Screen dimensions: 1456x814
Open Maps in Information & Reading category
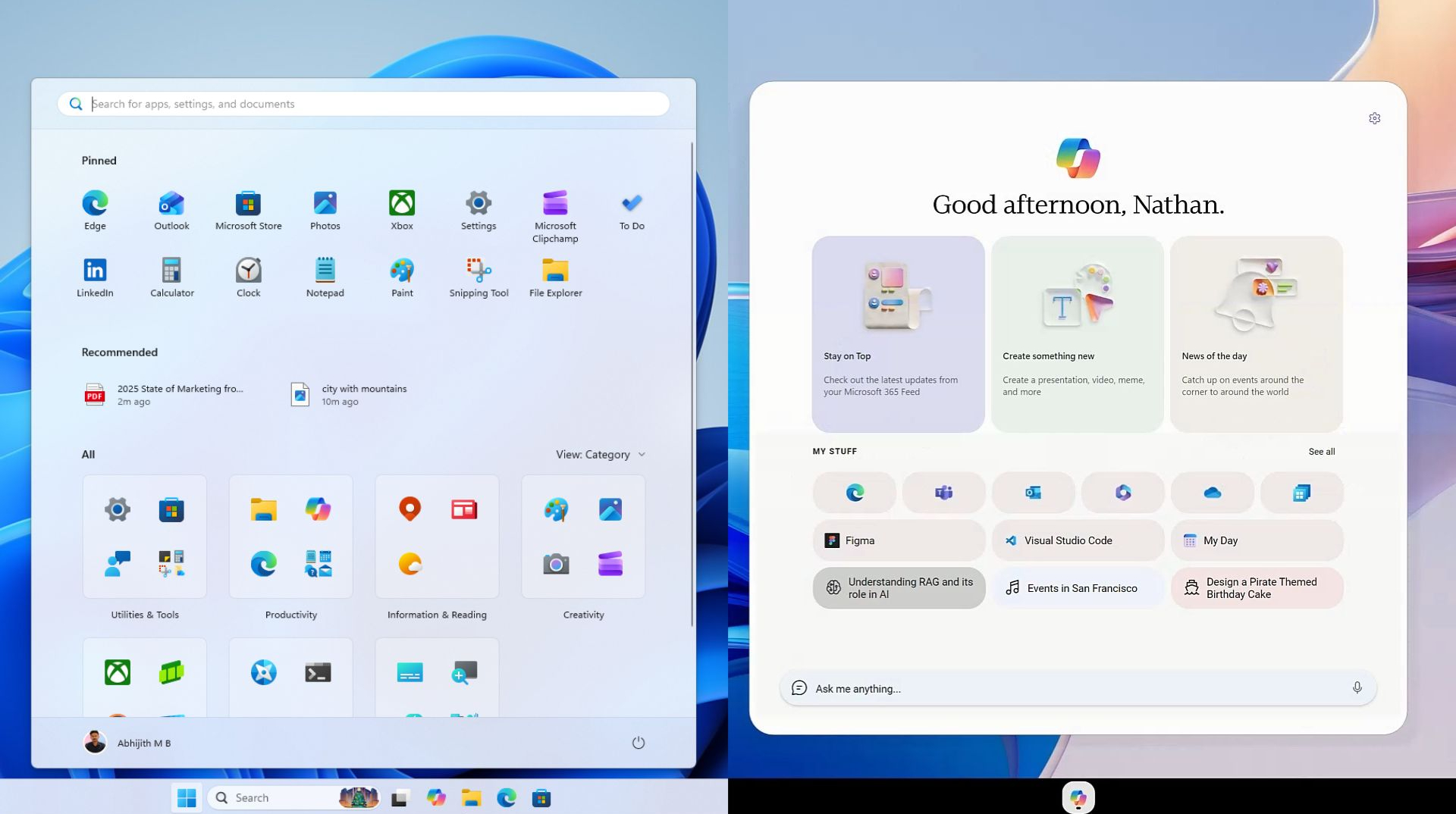[409, 509]
